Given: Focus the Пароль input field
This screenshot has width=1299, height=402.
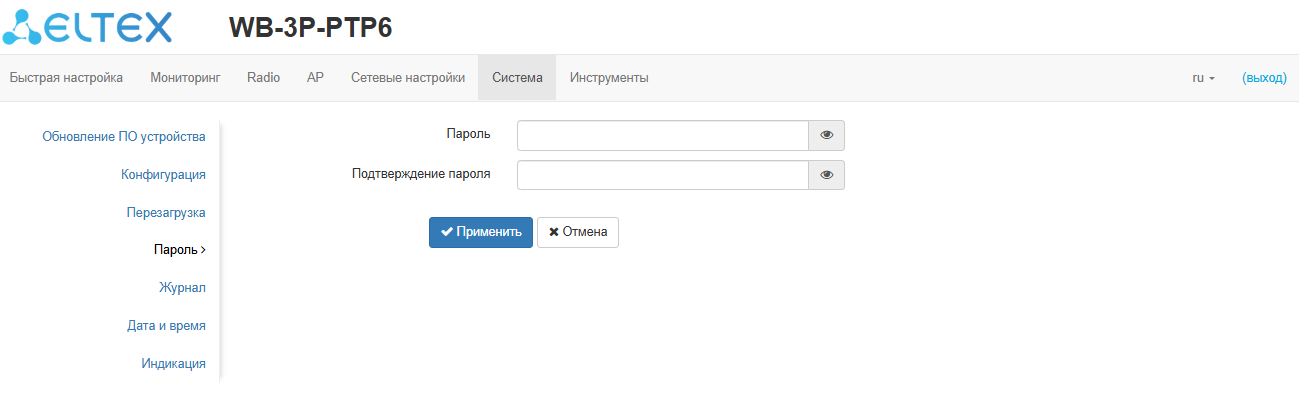Looking at the screenshot, I should click(x=662, y=136).
